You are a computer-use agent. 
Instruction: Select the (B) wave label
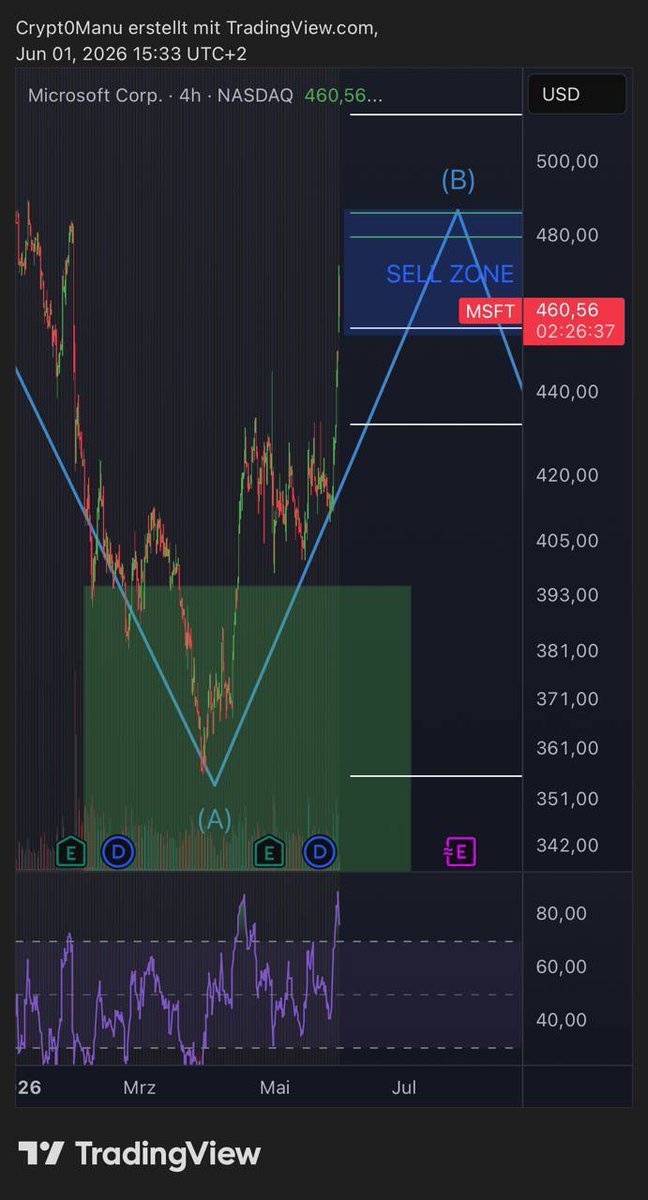tap(458, 181)
